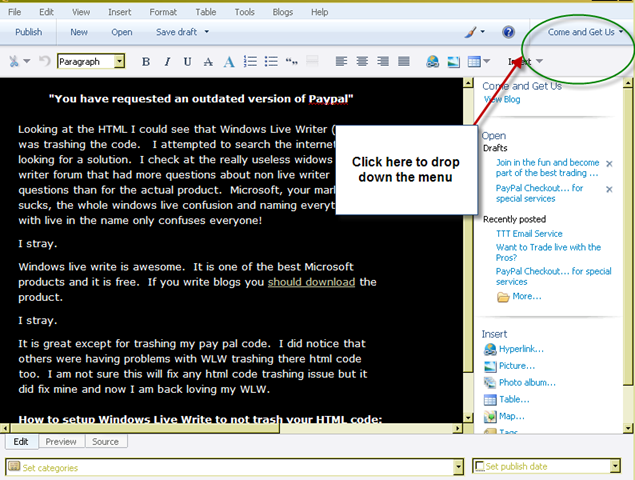This screenshot has height=480, width=635.
Task: Expand the cut/paste dropdown arrow
Action: click(27, 62)
